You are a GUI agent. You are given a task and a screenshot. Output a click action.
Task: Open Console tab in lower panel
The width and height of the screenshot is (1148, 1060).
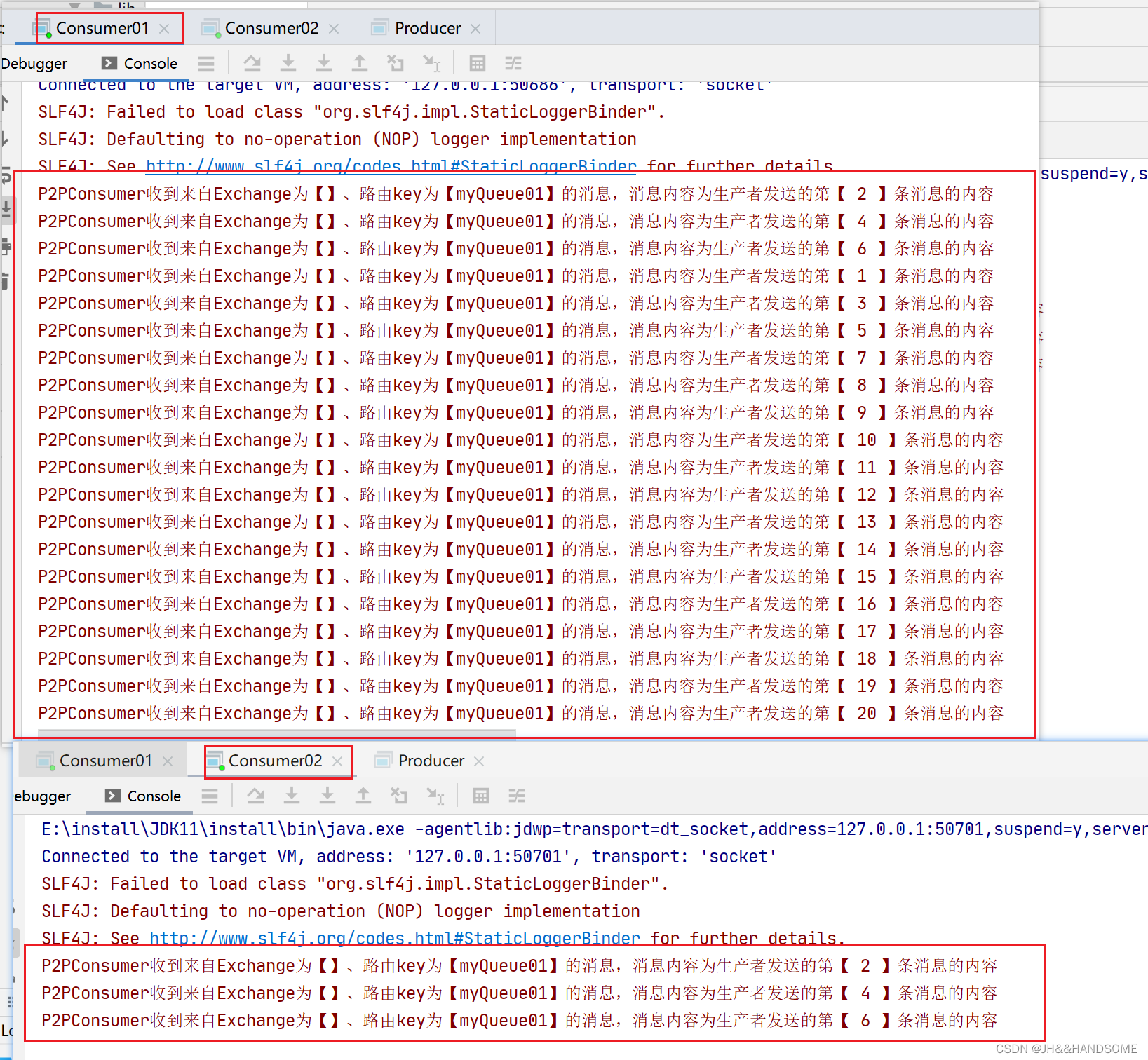coord(143,796)
